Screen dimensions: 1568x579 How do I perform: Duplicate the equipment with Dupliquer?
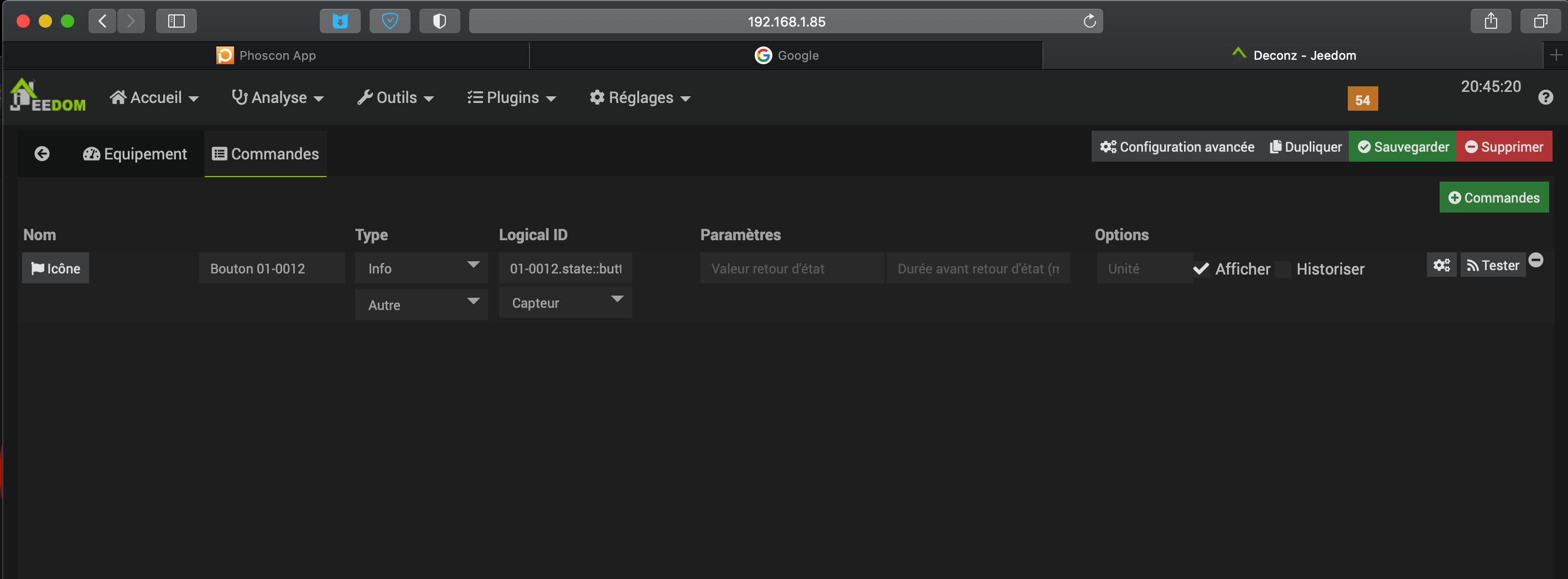[x=1305, y=147]
